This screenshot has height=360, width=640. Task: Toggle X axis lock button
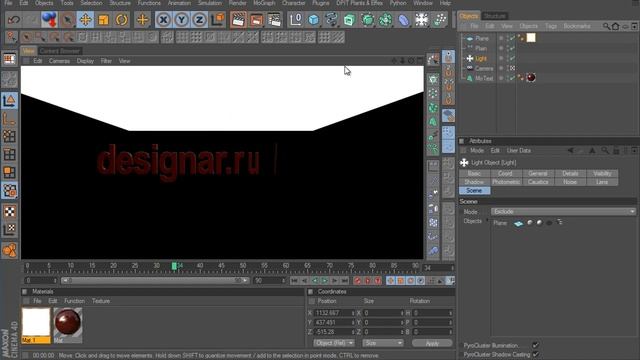coord(164,20)
